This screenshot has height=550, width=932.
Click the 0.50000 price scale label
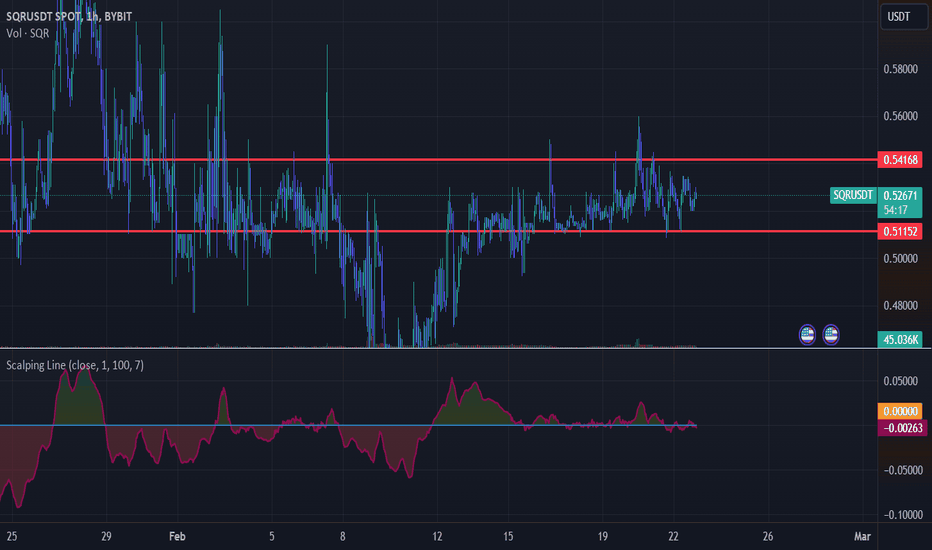click(900, 258)
